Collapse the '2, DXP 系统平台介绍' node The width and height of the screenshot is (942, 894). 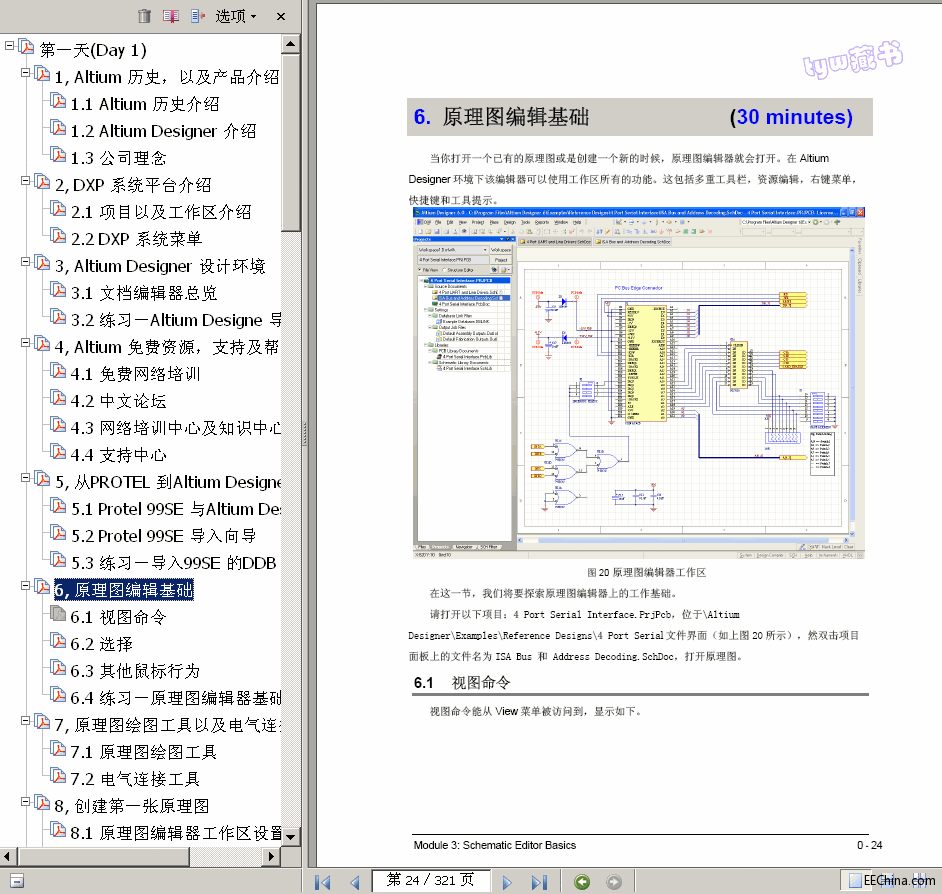click(x=25, y=180)
